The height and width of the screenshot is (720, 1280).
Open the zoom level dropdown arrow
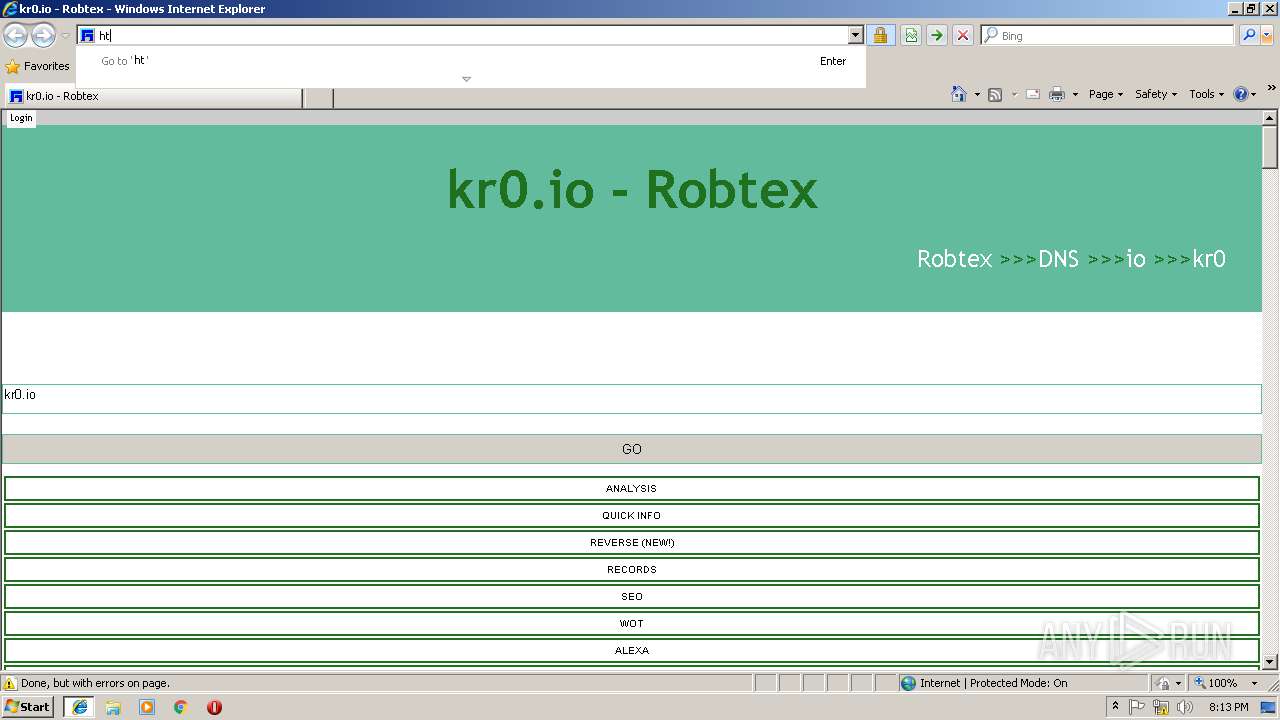[x=1254, y=684]
